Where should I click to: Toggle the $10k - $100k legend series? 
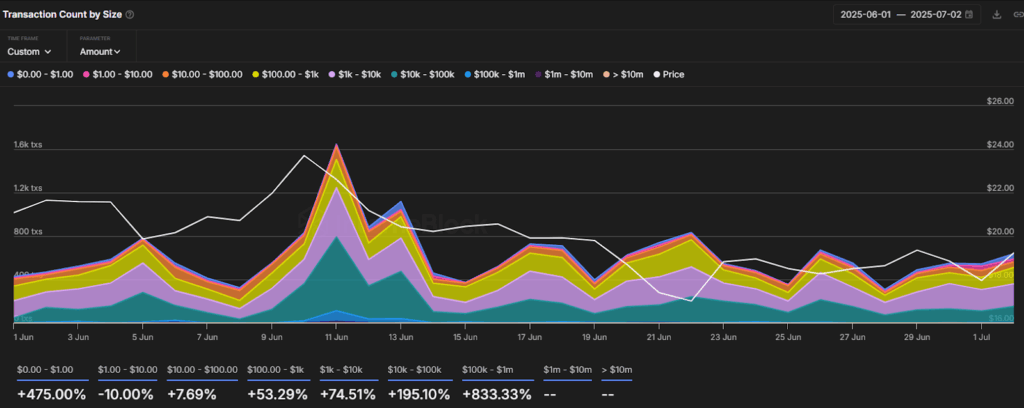click(x=423, y=74)
